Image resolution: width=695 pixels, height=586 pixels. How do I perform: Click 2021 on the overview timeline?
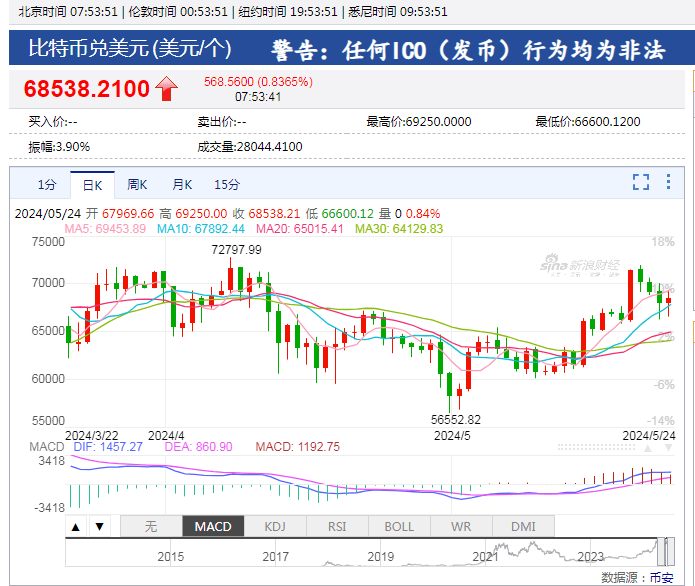coord(486,557)
